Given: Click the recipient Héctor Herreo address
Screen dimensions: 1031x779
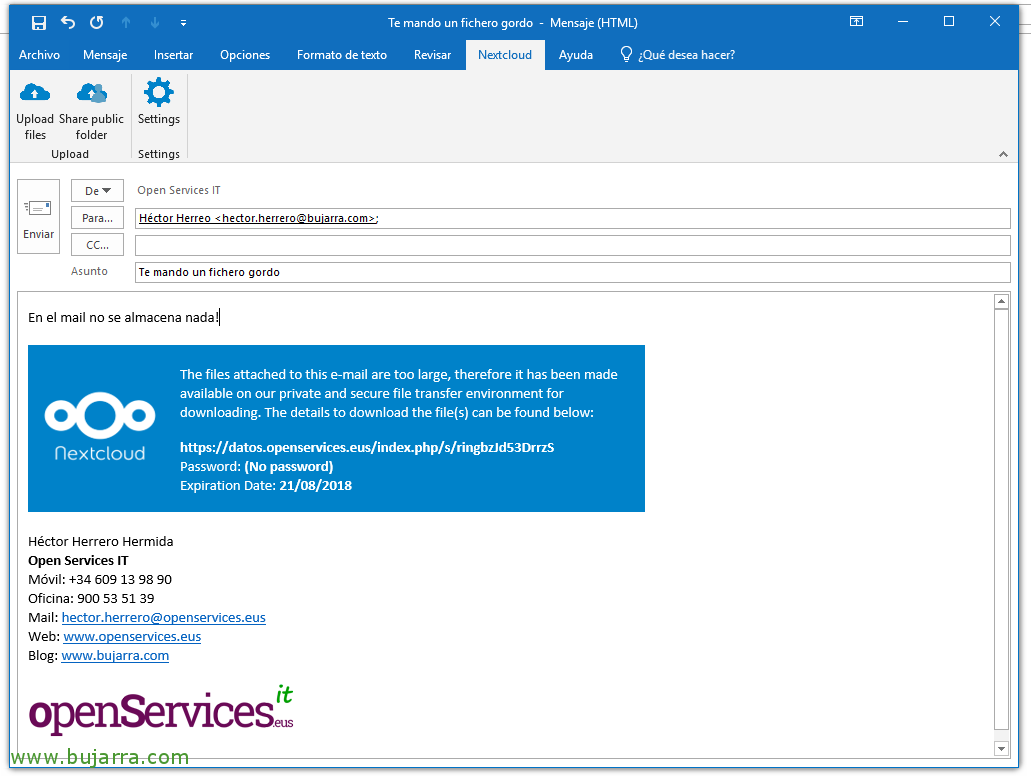Looking at the screenshot, I should point(258,218).
